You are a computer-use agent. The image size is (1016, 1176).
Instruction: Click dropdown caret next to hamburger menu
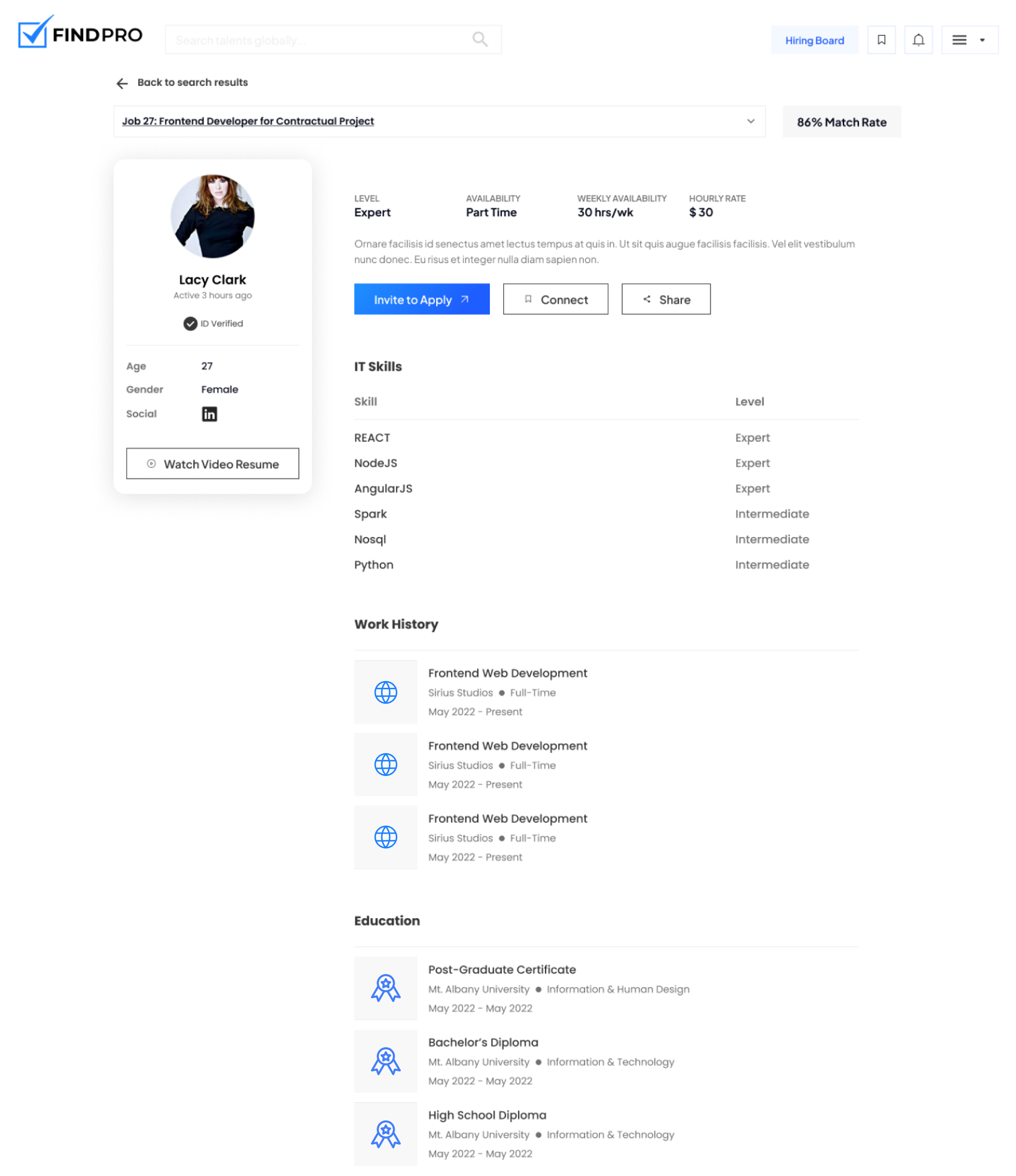click(x=982, y=40)
